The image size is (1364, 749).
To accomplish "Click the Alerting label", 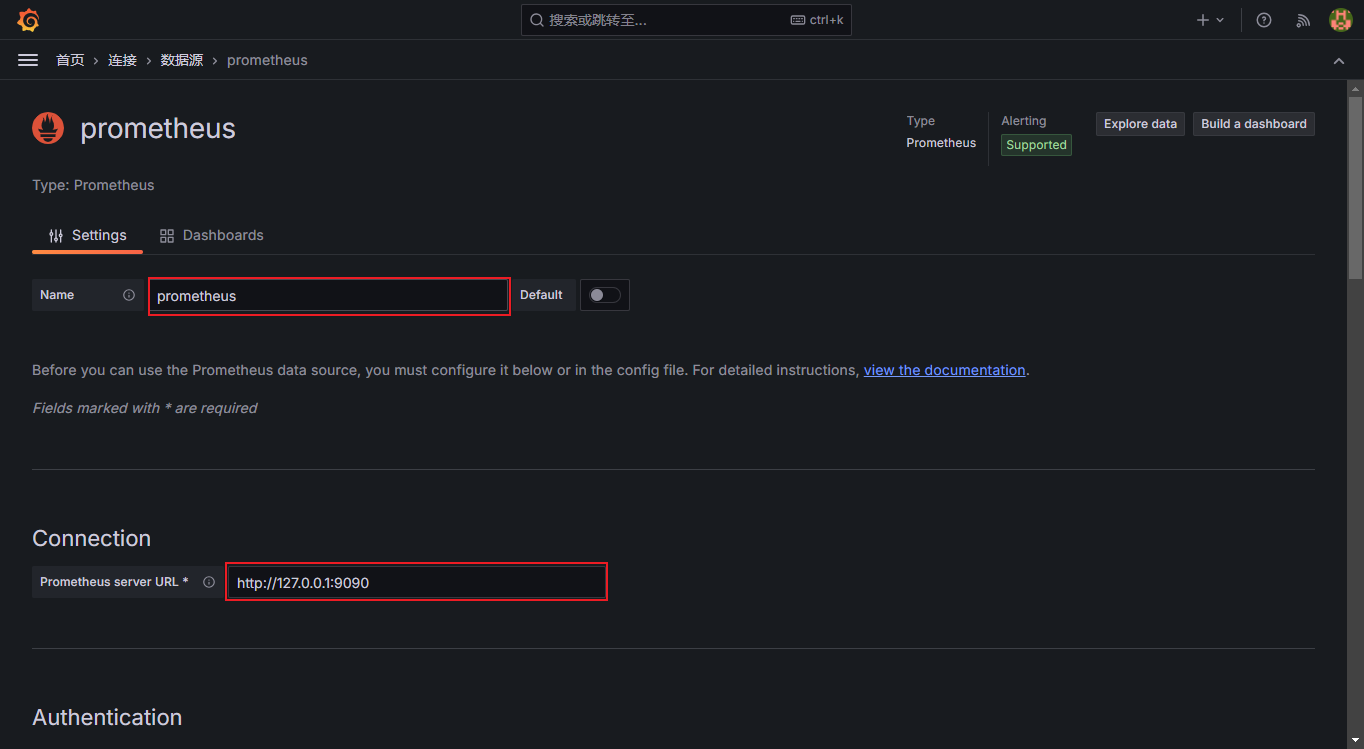I will (x=1024, y=121).
